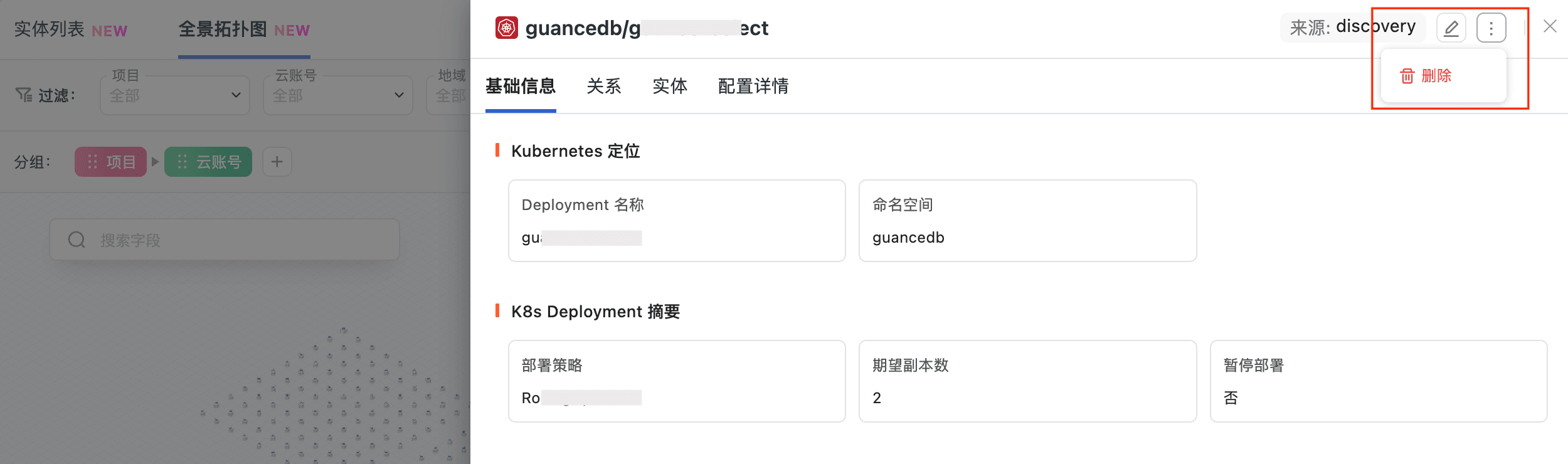Add a grouping with the plus button

tap(277, 162)
